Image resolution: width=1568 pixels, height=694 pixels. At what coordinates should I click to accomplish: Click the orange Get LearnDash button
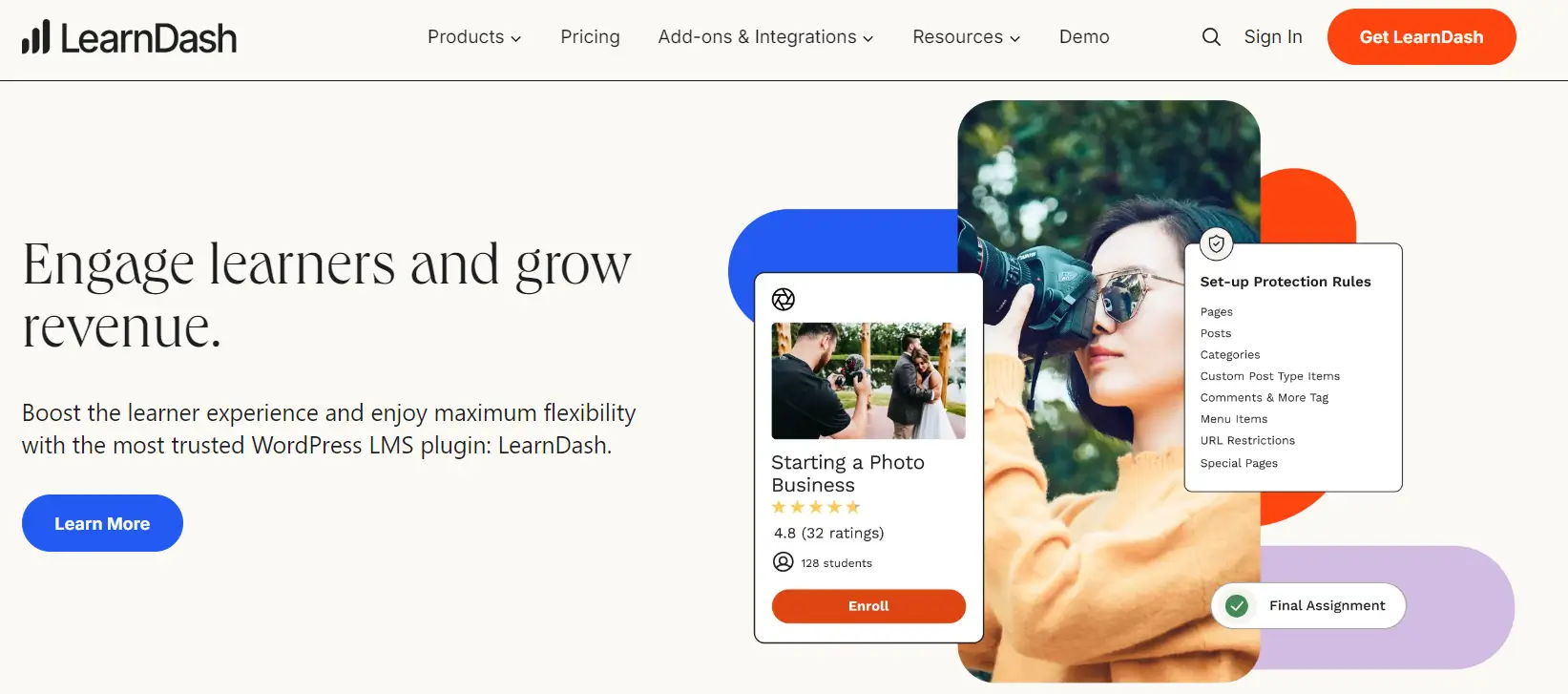click(1421, 37)
